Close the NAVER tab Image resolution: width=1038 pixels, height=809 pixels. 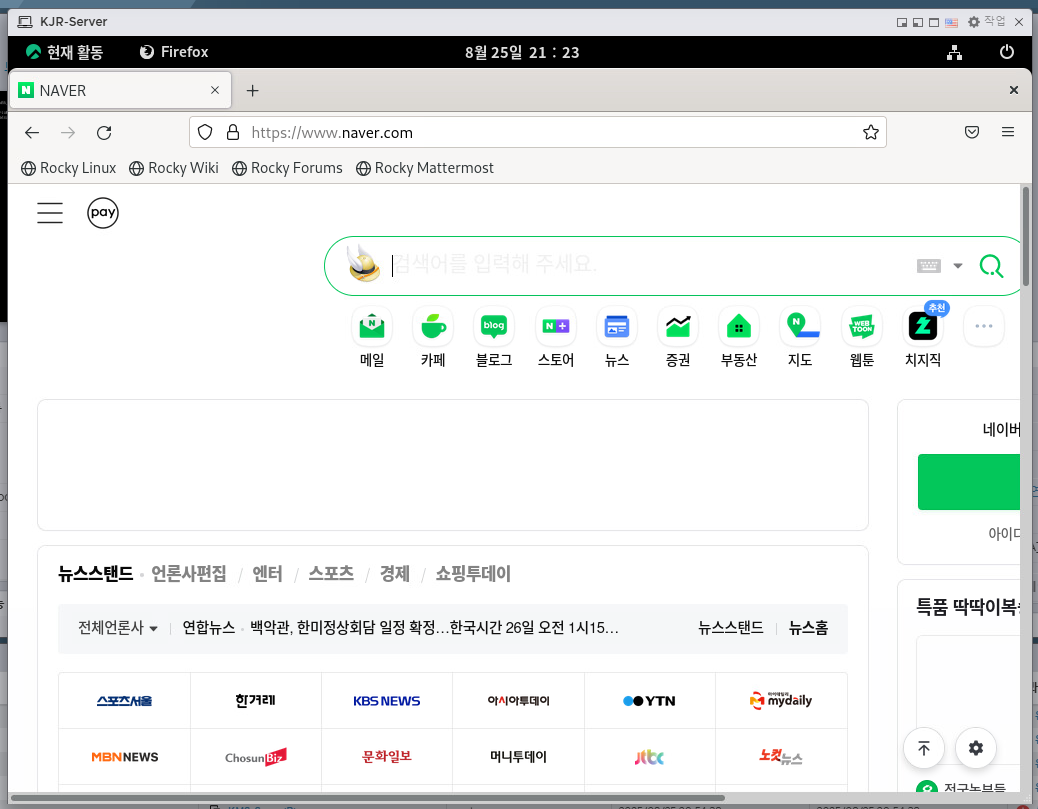point(214,90)
